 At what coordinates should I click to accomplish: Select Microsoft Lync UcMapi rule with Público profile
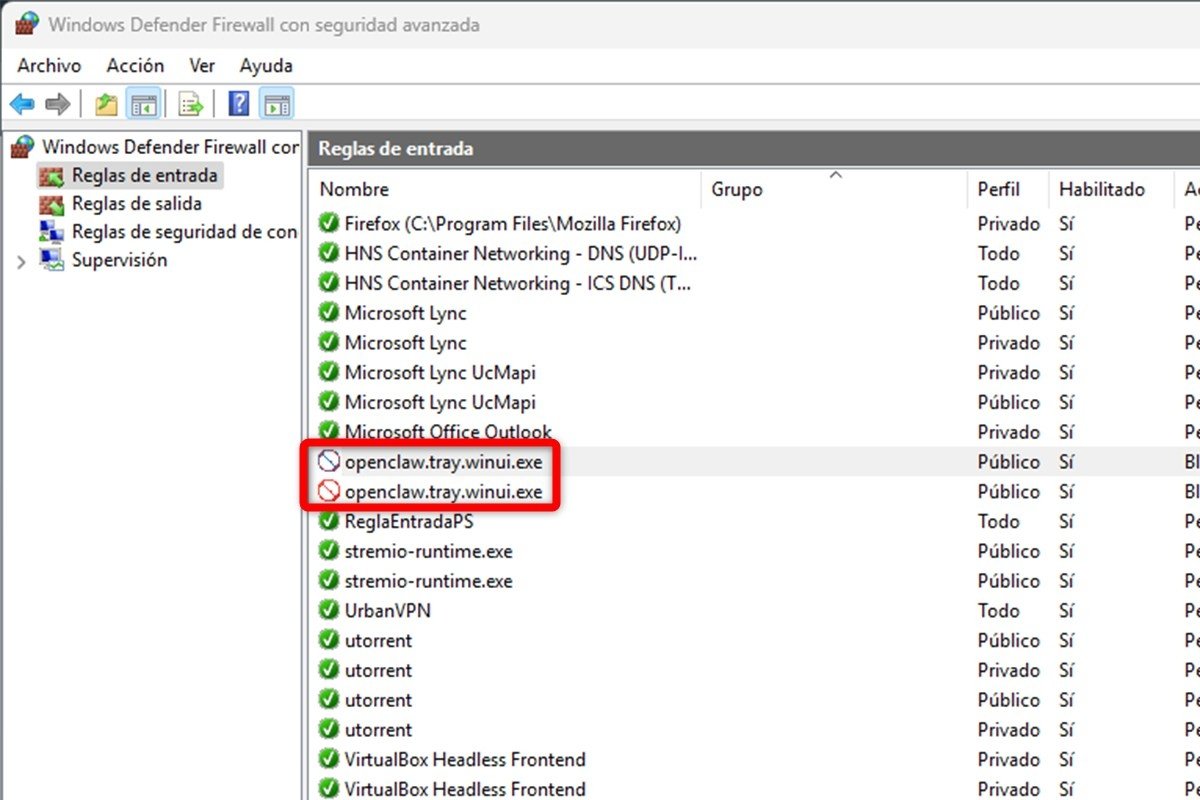point(440,402)
